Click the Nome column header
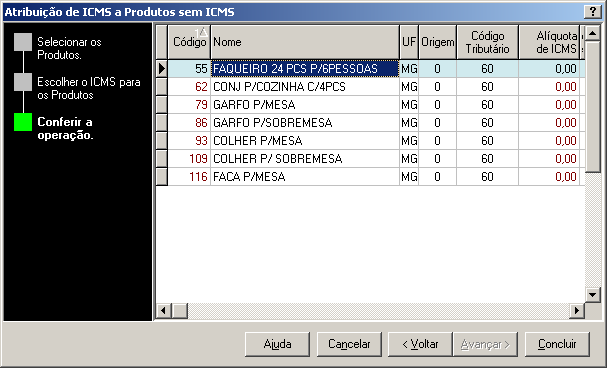Viewport: 607px width, 368px height. [x=305, y=42]
